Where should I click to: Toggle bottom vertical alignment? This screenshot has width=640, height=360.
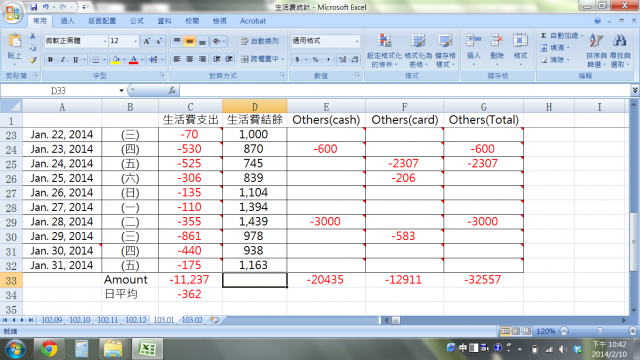tap(202, 41)
